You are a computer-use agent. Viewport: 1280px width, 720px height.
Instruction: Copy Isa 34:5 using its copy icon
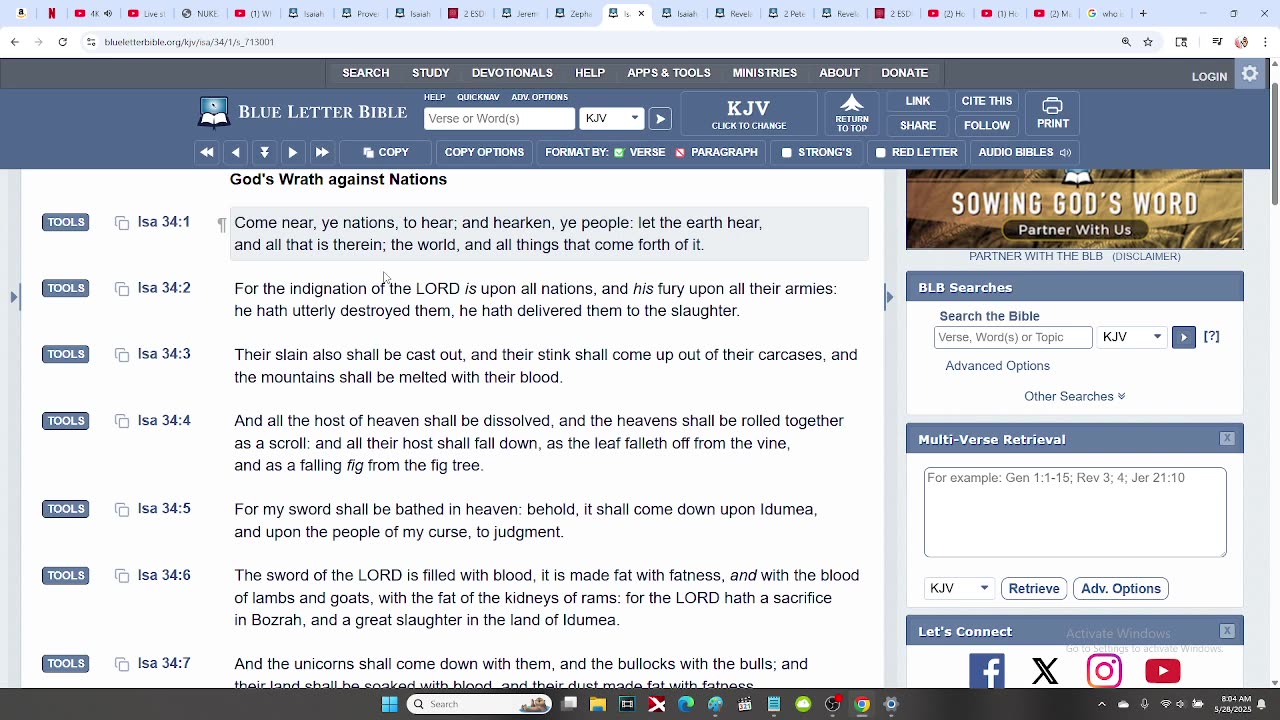[122, 510]
